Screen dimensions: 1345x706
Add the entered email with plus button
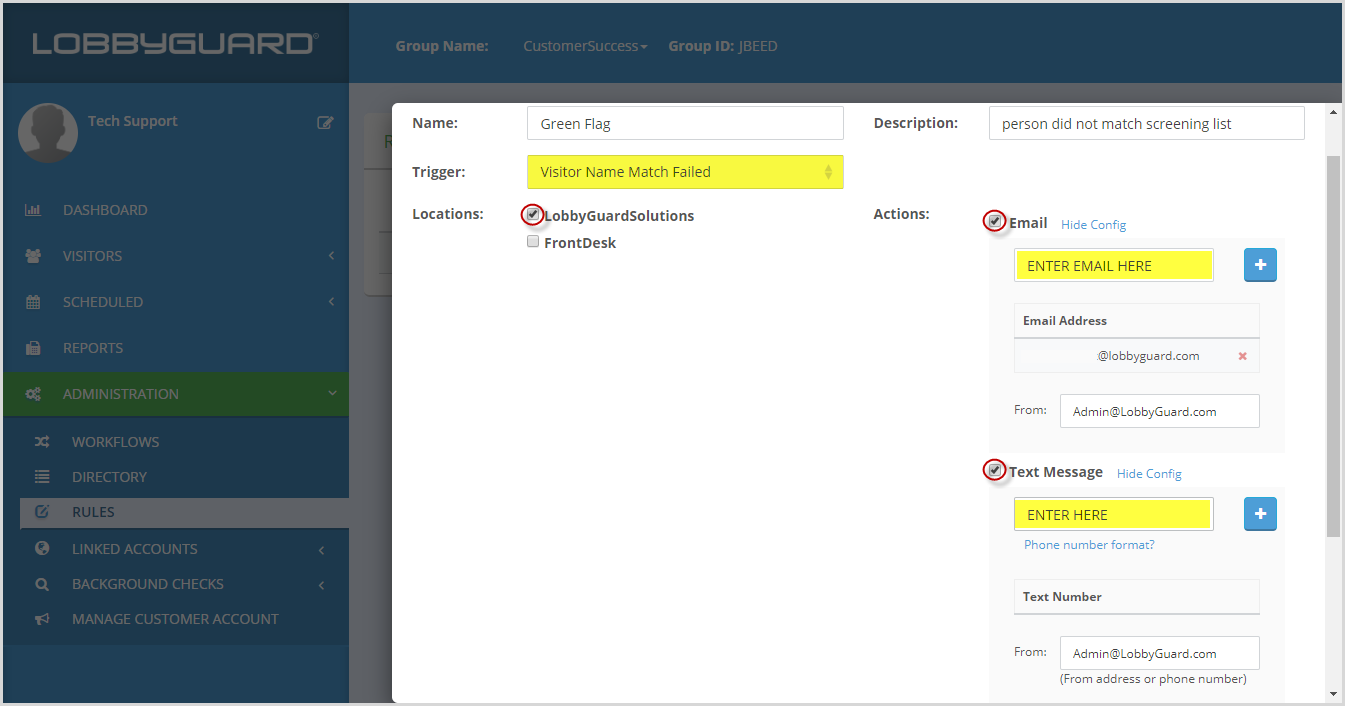(x=1260, y=265)
